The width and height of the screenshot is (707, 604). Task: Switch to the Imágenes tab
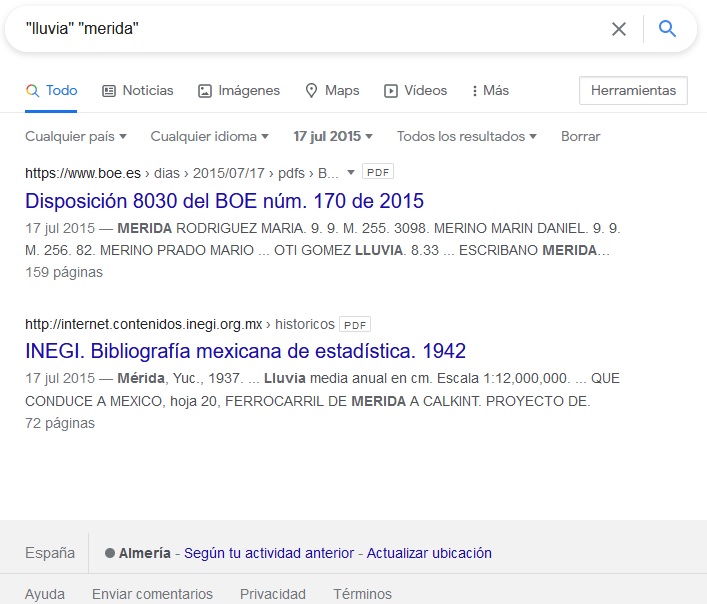coord(239,91)
